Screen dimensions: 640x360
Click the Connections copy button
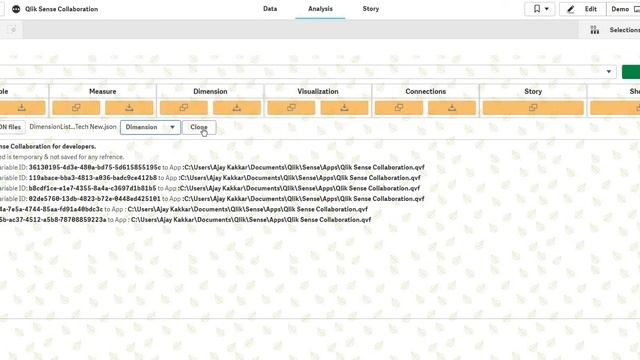399,108
